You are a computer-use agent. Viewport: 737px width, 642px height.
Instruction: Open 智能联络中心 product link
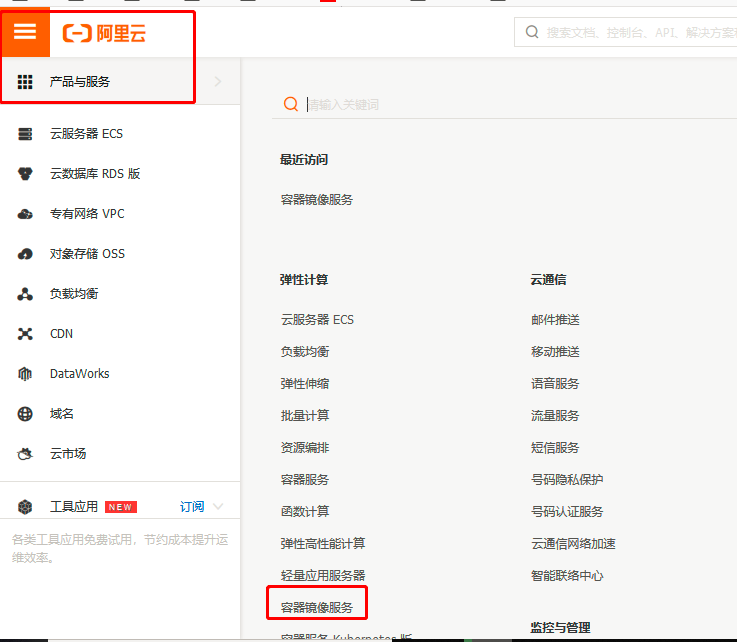567,576
